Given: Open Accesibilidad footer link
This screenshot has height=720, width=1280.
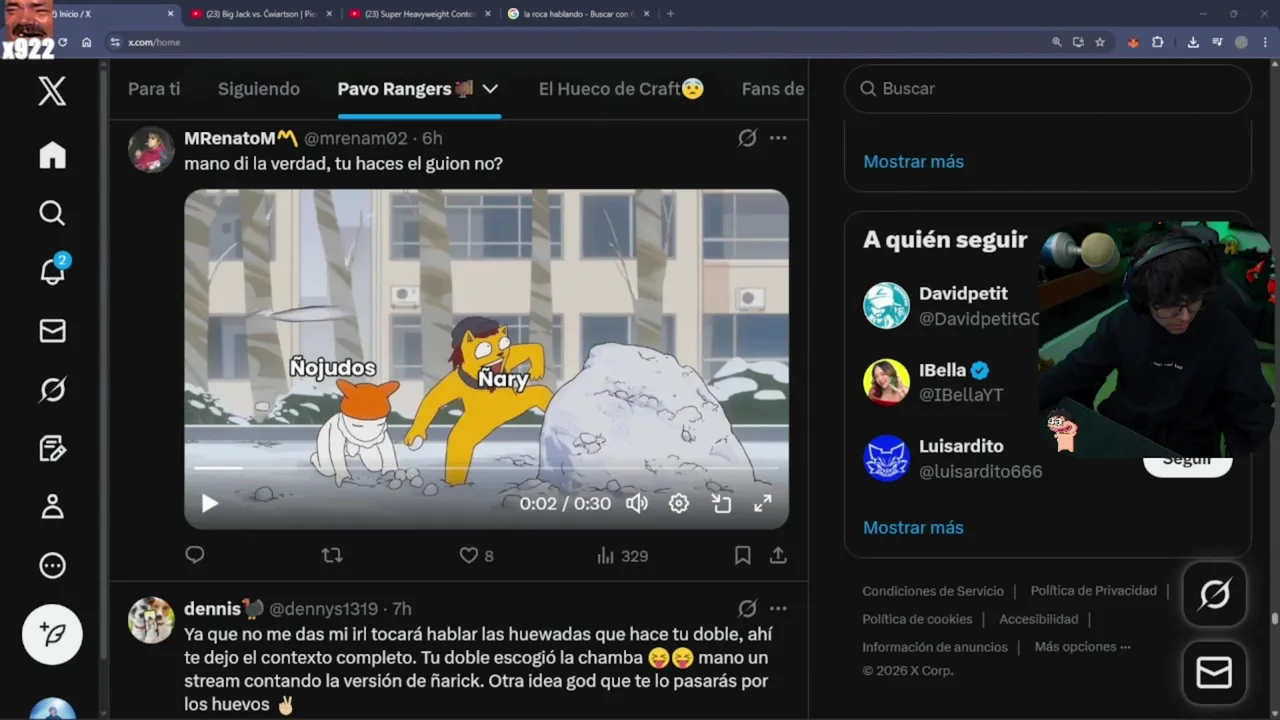Looking at the screenshot, I should pos(1038,619).
